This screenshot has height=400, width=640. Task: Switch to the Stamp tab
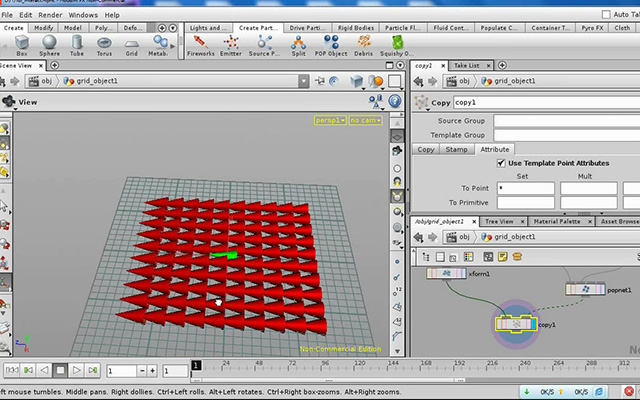pyautogui.click(x=456, y=149)
